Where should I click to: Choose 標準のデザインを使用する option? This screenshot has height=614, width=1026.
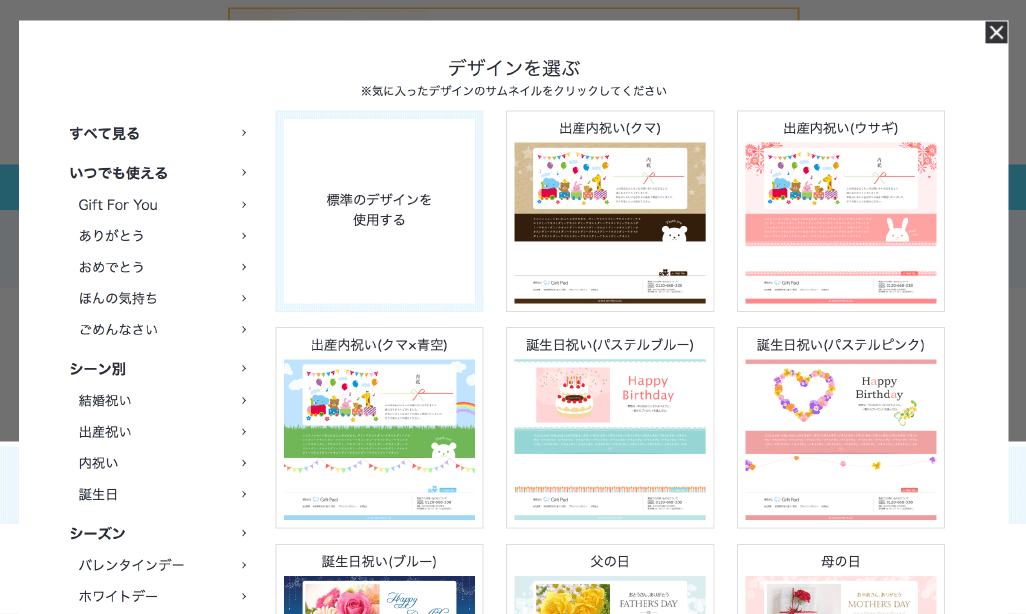(380, 211)
